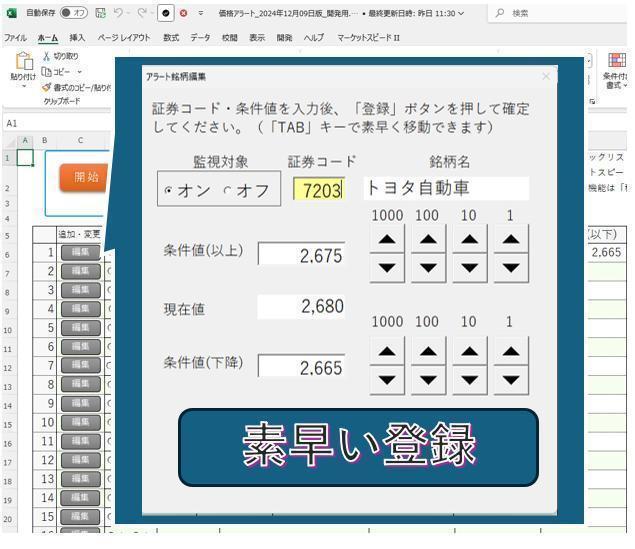Expand the last-updated time dropdown in title

(461, 13)
